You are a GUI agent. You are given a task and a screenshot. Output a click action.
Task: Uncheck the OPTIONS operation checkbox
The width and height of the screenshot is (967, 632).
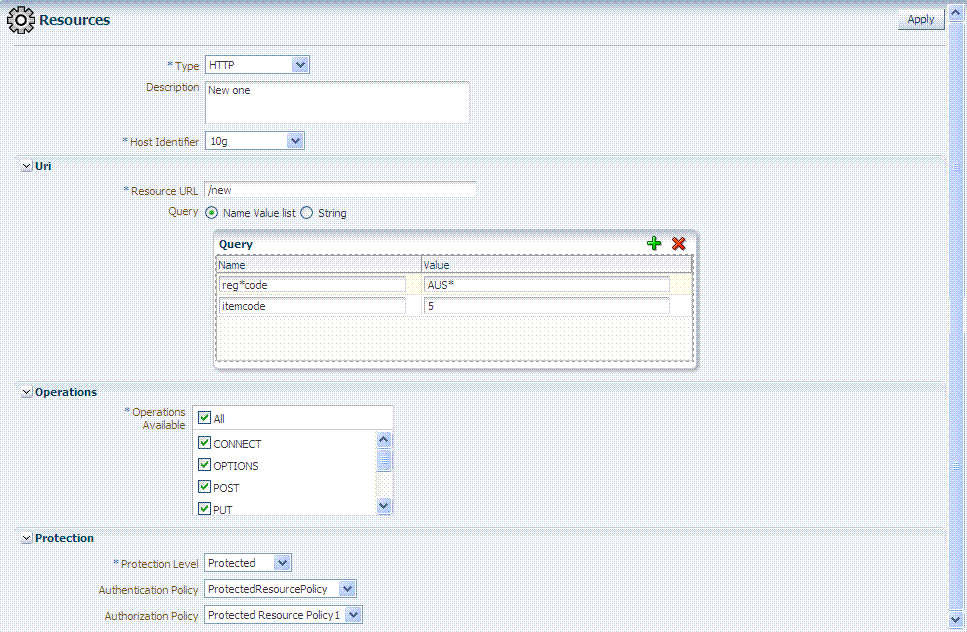point(205,465)
